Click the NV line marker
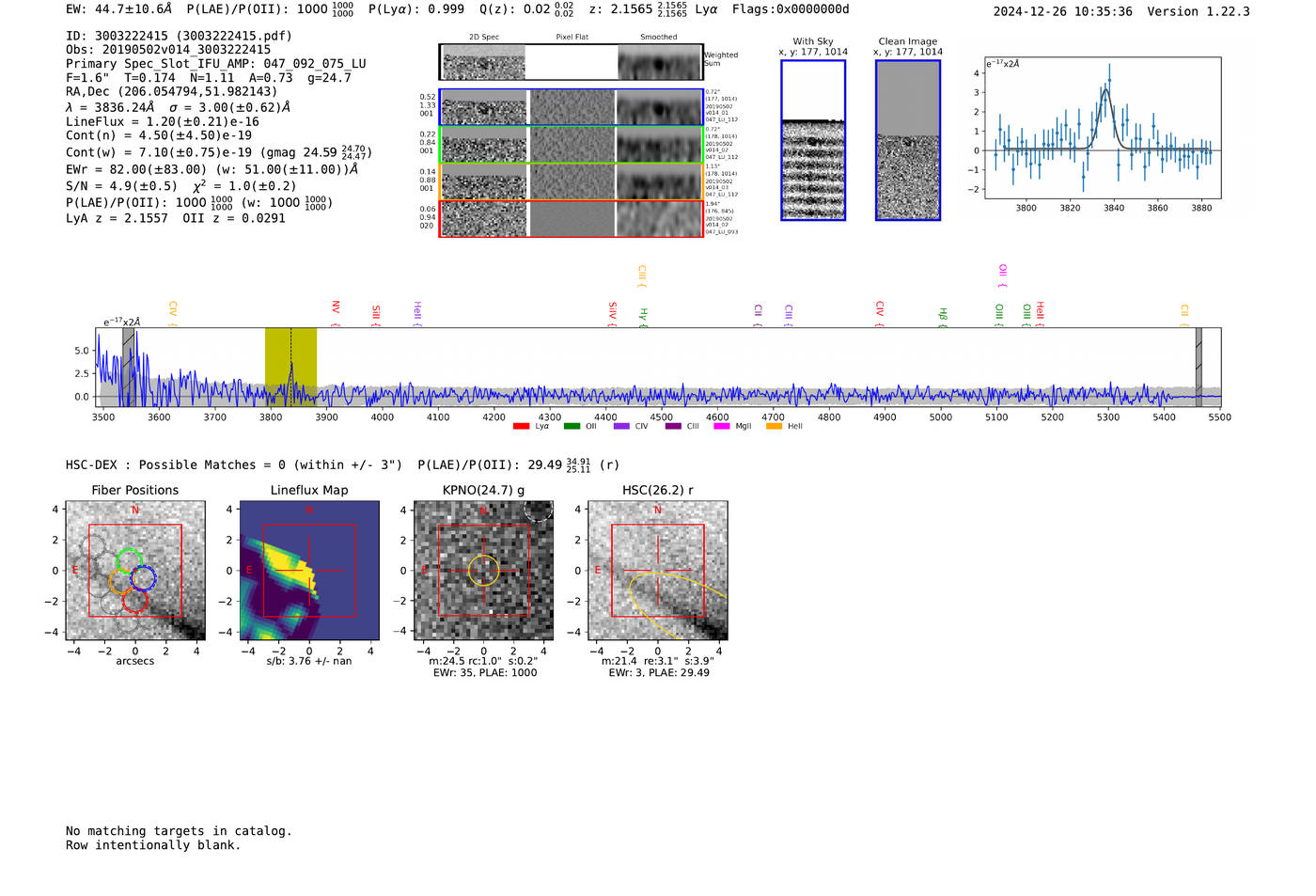This screenshot has height=896, width=1316. [336, 314]
